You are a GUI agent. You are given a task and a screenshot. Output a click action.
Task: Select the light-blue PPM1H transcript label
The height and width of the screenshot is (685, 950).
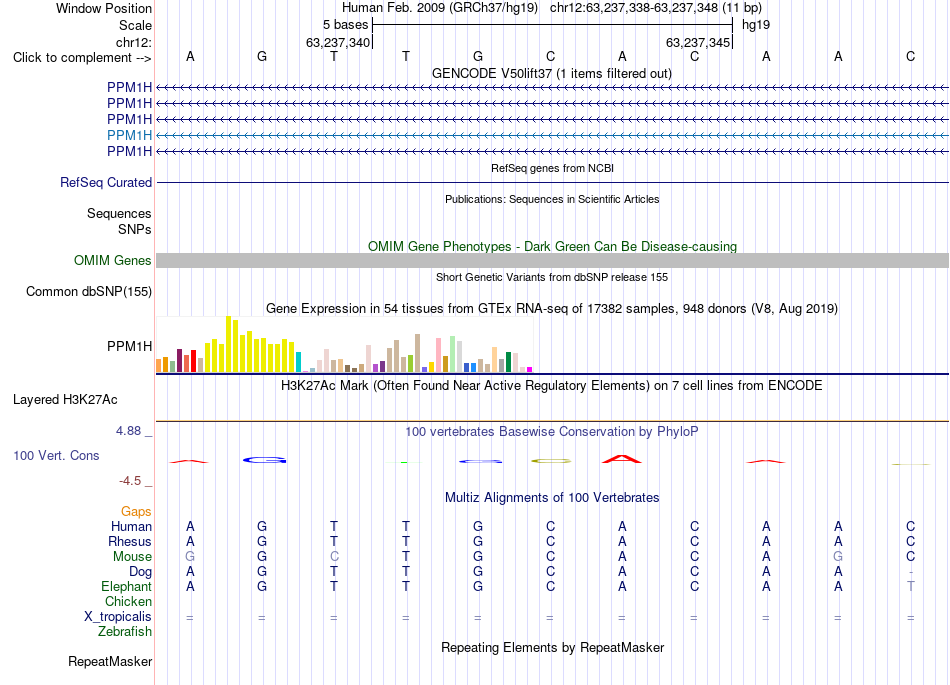pos(129,135)
